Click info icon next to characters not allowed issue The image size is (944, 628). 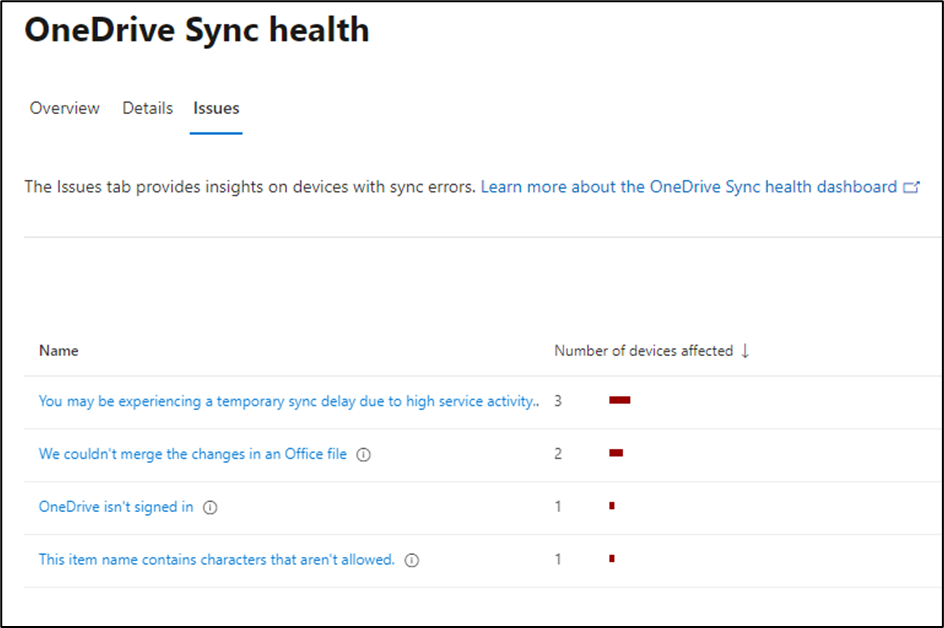click(412, 561)
